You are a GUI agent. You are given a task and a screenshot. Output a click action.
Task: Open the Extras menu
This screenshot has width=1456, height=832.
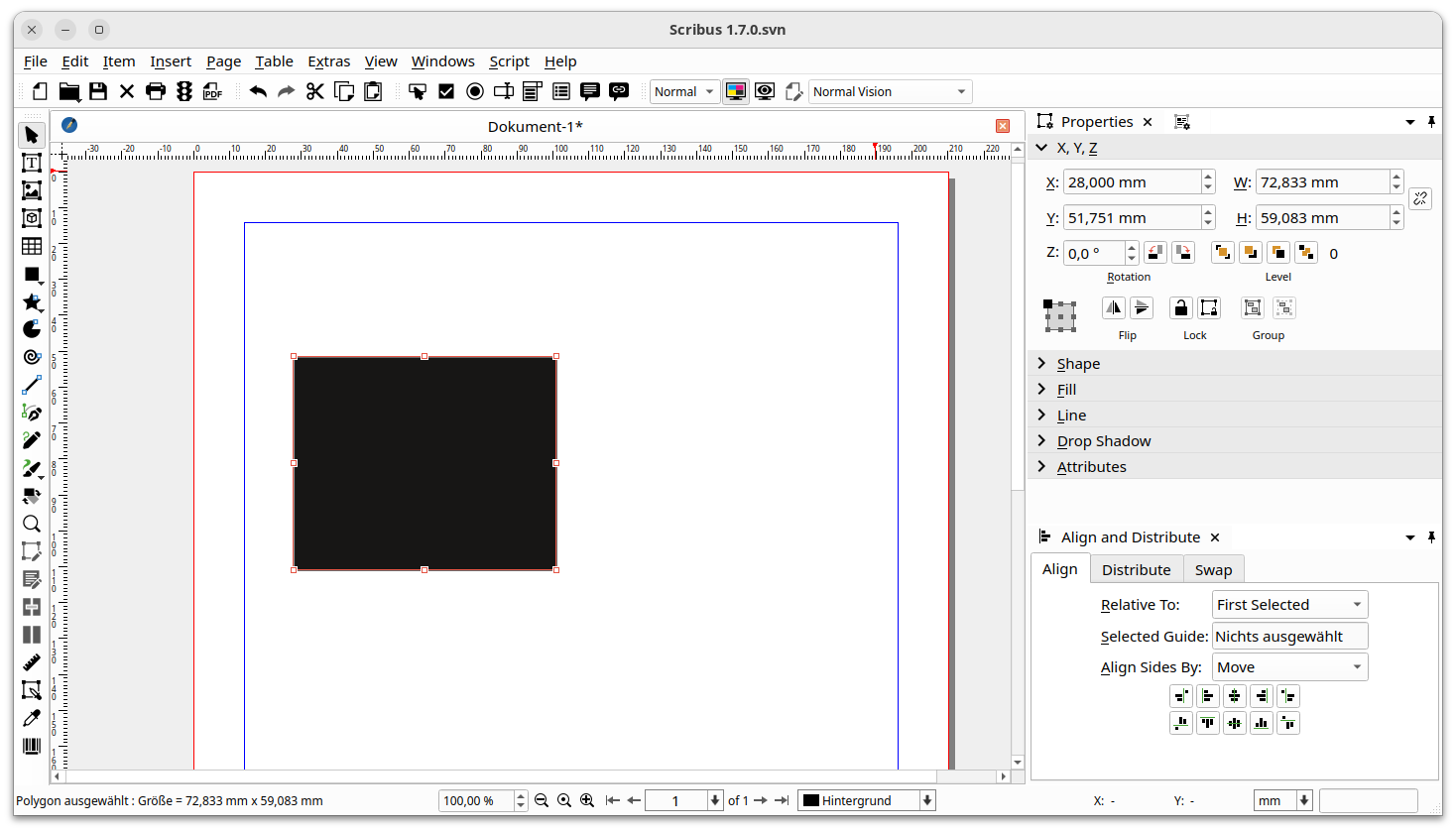pos(328,61)
